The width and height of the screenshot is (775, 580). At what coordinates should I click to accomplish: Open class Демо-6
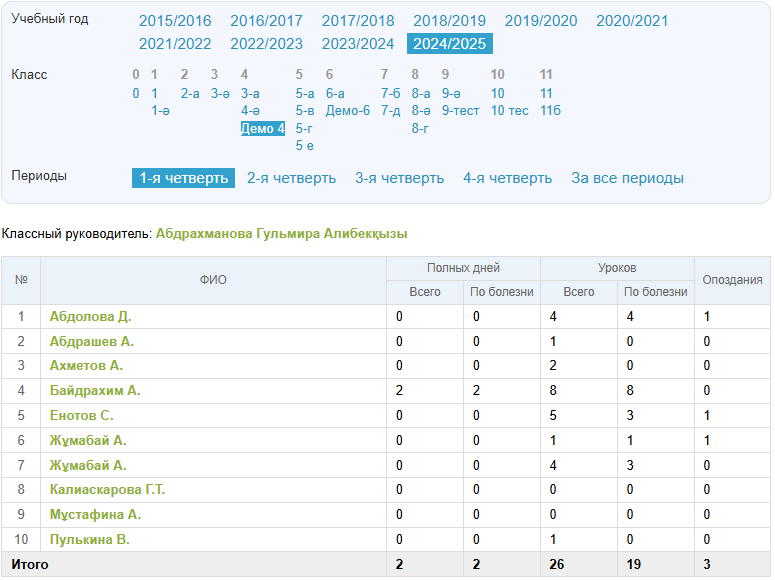347,111
